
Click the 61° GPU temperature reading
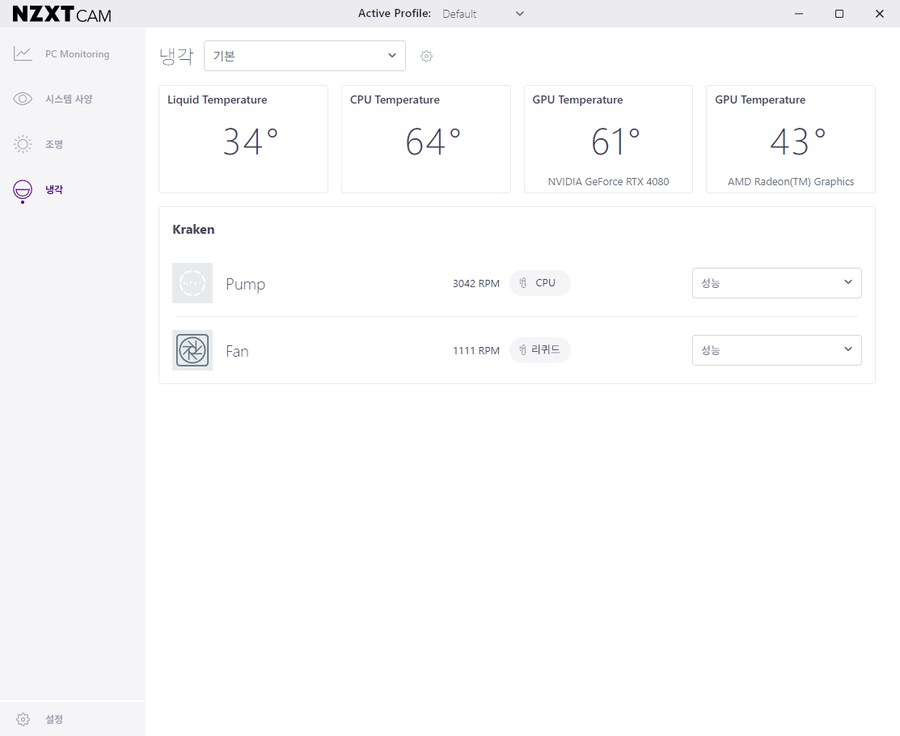pos(615,142)
